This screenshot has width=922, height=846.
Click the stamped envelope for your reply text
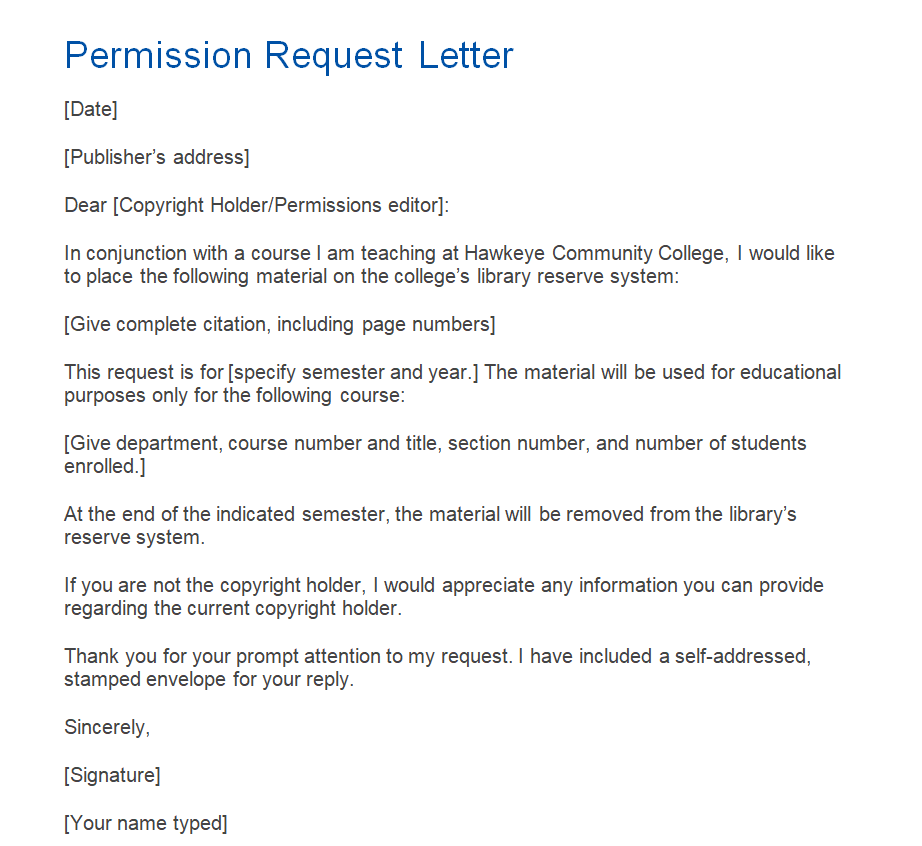point(210,679)
